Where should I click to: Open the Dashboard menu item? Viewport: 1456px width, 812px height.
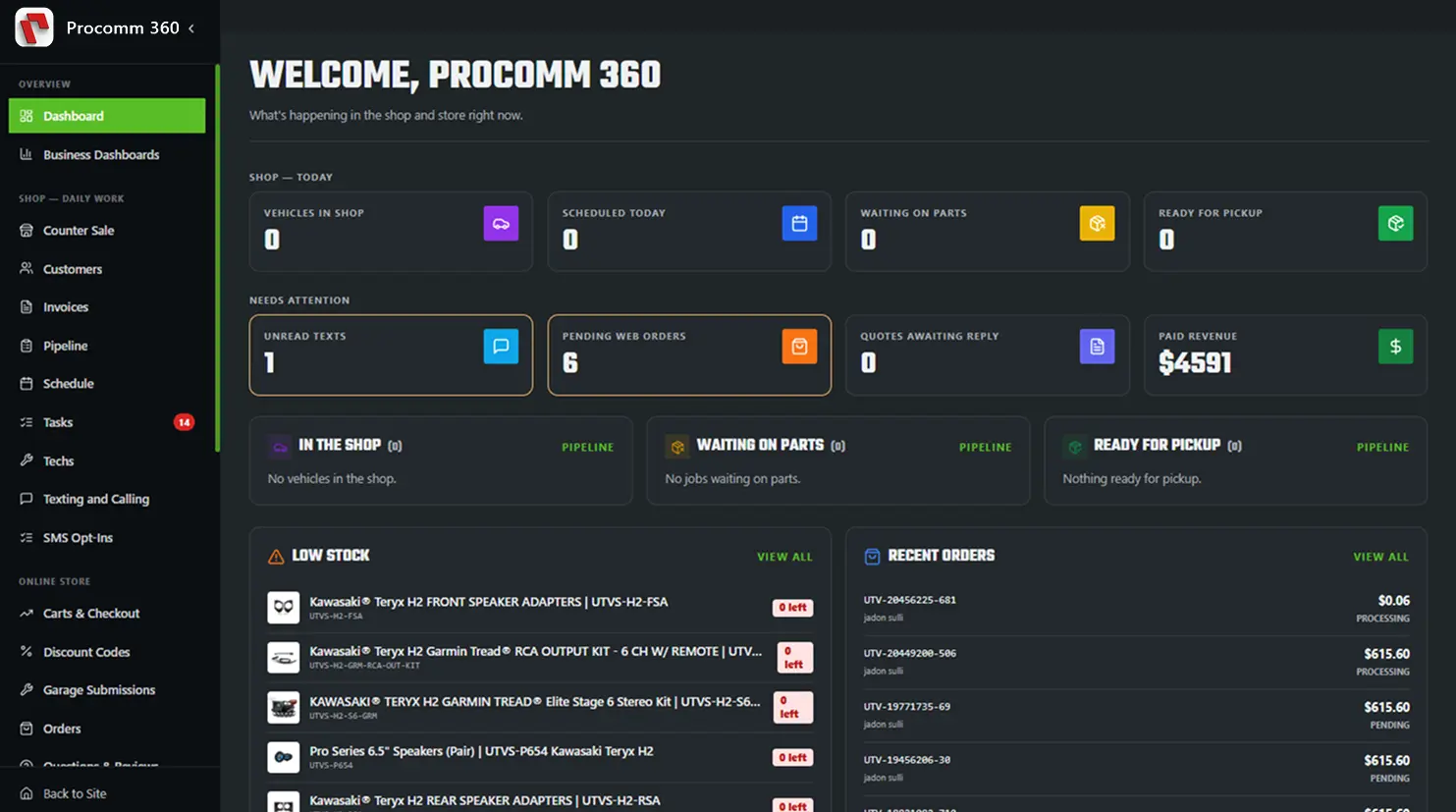(x=107, y=116)
